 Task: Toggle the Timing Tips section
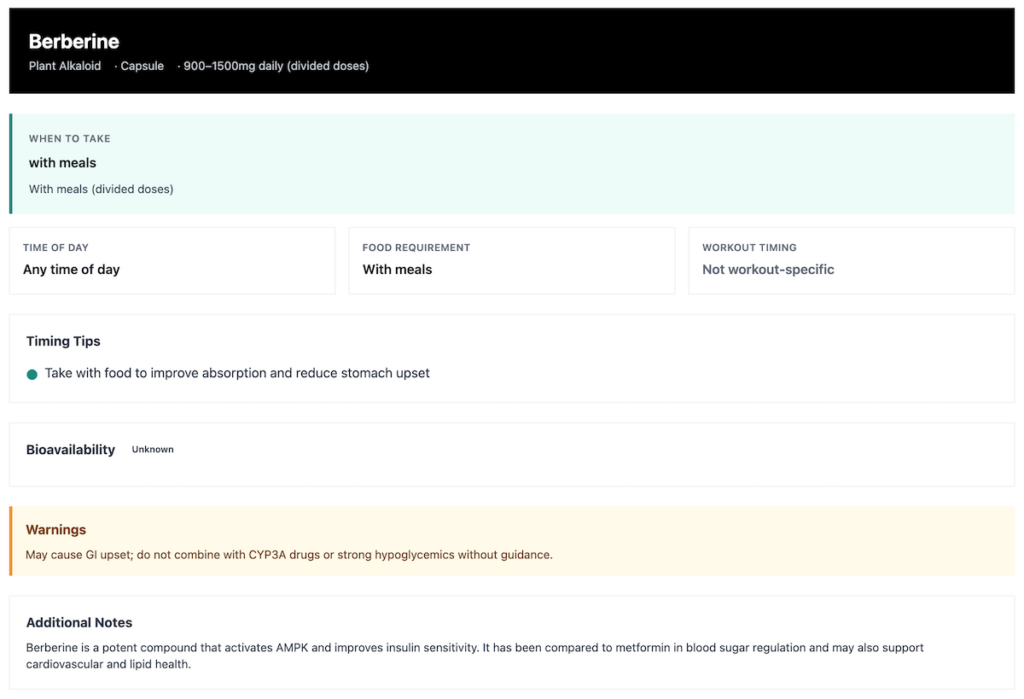(512, 357)
